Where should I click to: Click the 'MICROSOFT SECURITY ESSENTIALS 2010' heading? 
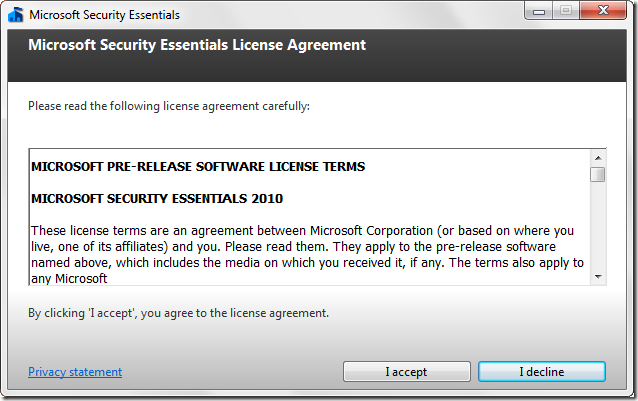pos(157,198)
